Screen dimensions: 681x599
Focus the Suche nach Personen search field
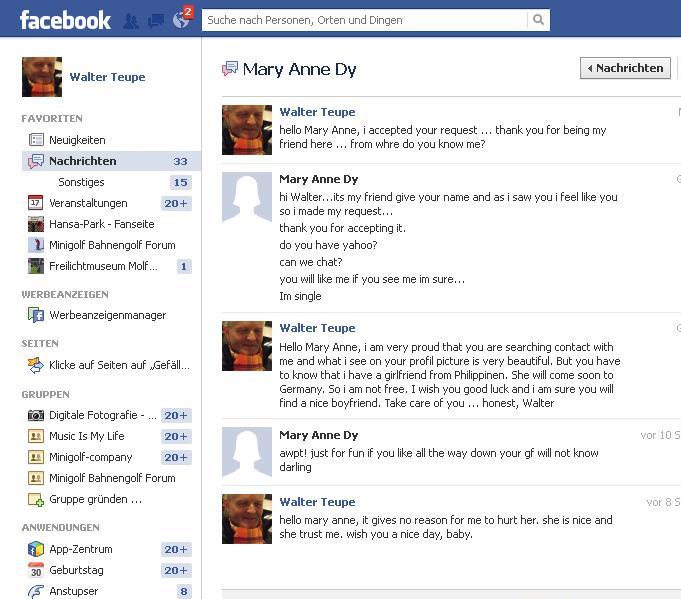(x=364, y=20)
